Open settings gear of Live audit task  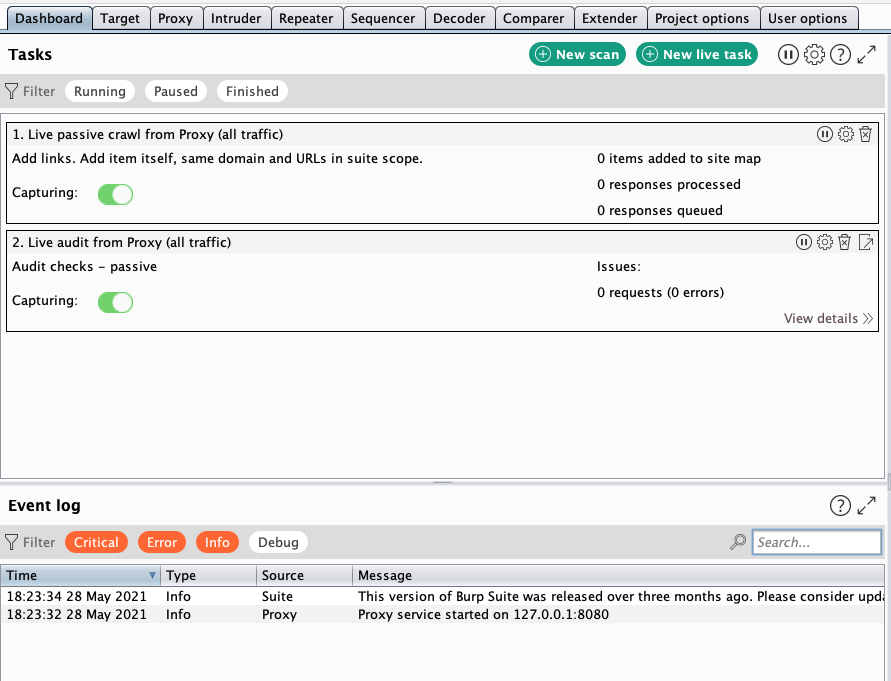(x=825, y=242)
